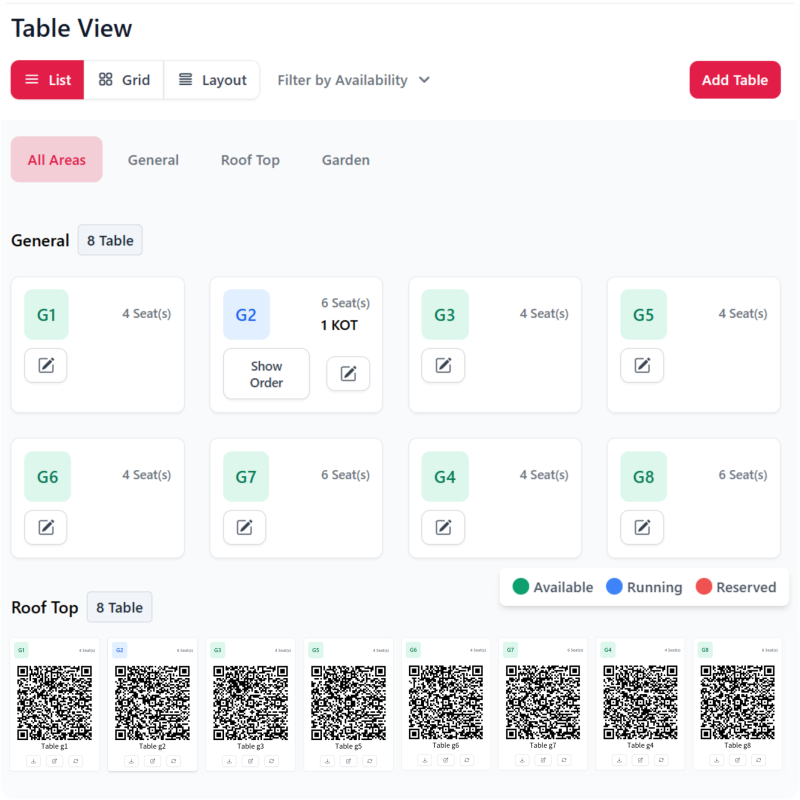The image size is (800, 800).
Task: Click the Add Table button
Action: click(x=735, y=80)
